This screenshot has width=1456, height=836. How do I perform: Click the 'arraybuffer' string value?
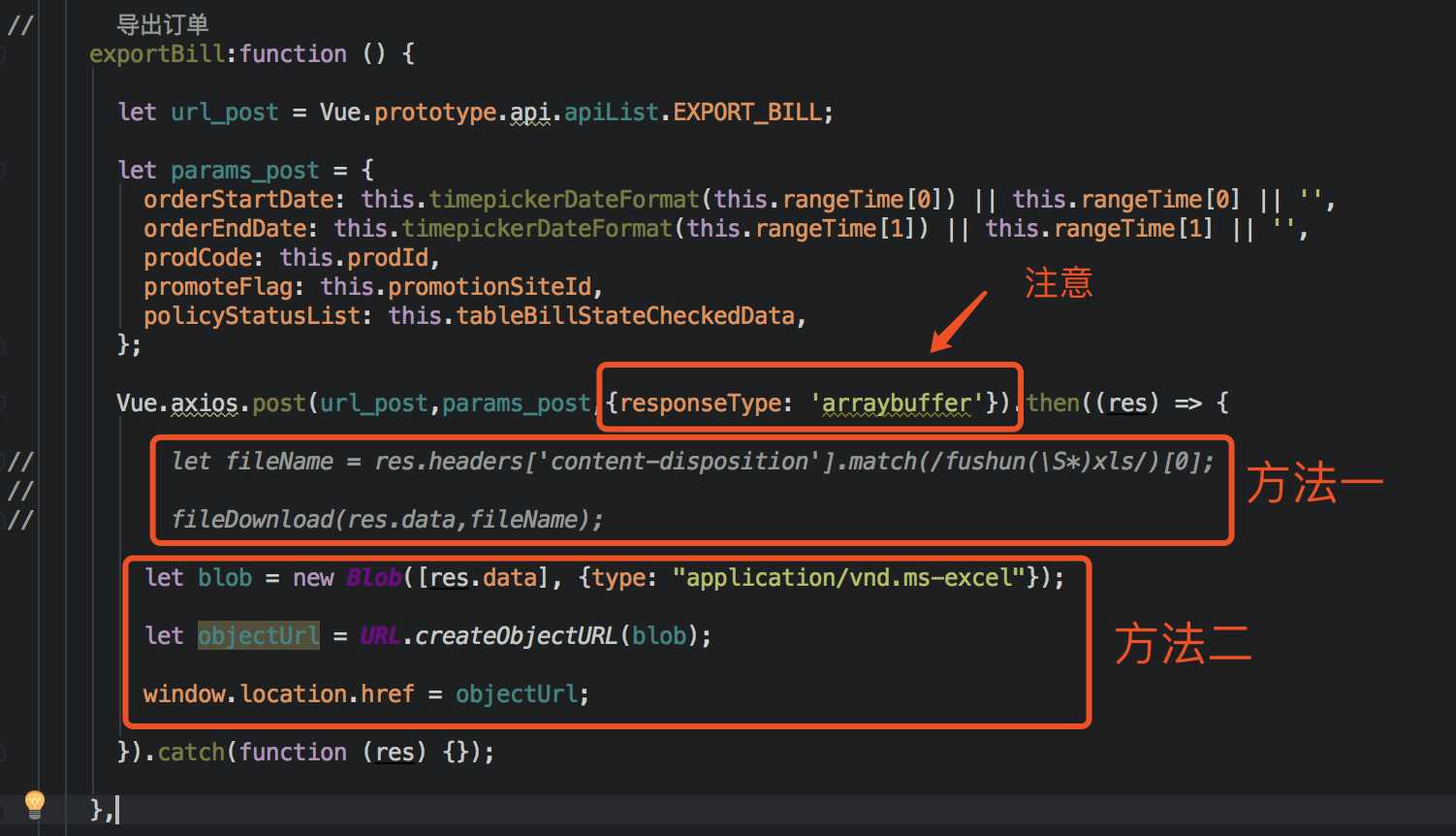(897, 403)
